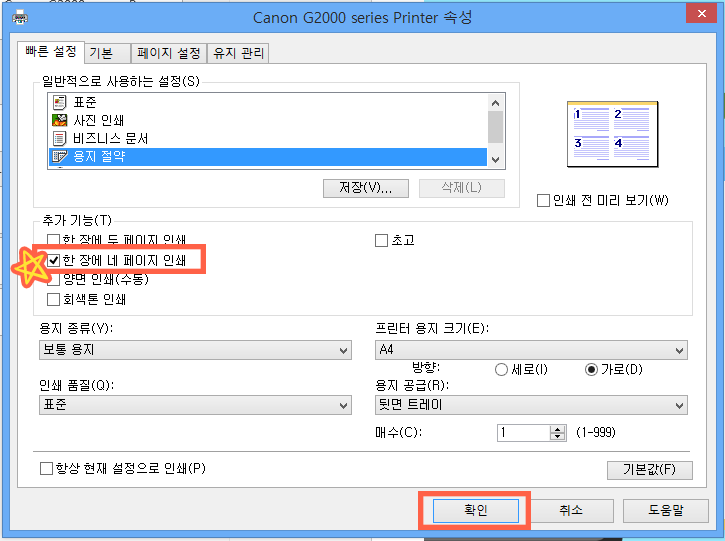The image size is (725, 541).
Task: Increase copies with 매수 up arrow
Action: (558, 429)
